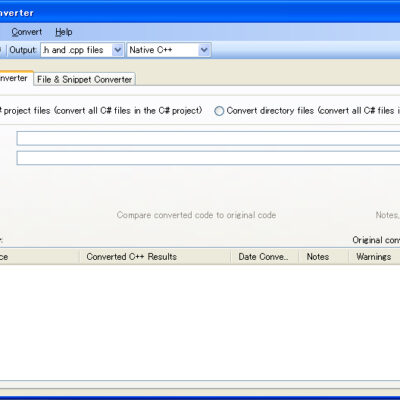400x400 pixels.
Task: Expand the '.h and .cpp files' output dropdown
Action: click(x=117, y=50)
